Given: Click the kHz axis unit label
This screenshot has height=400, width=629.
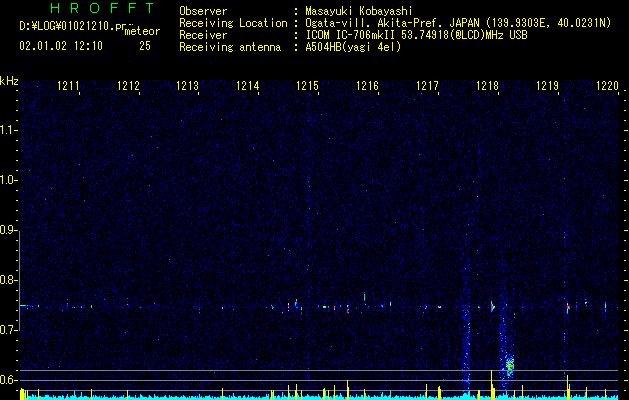Looking at the screenshot, I should tap(9, 81).
